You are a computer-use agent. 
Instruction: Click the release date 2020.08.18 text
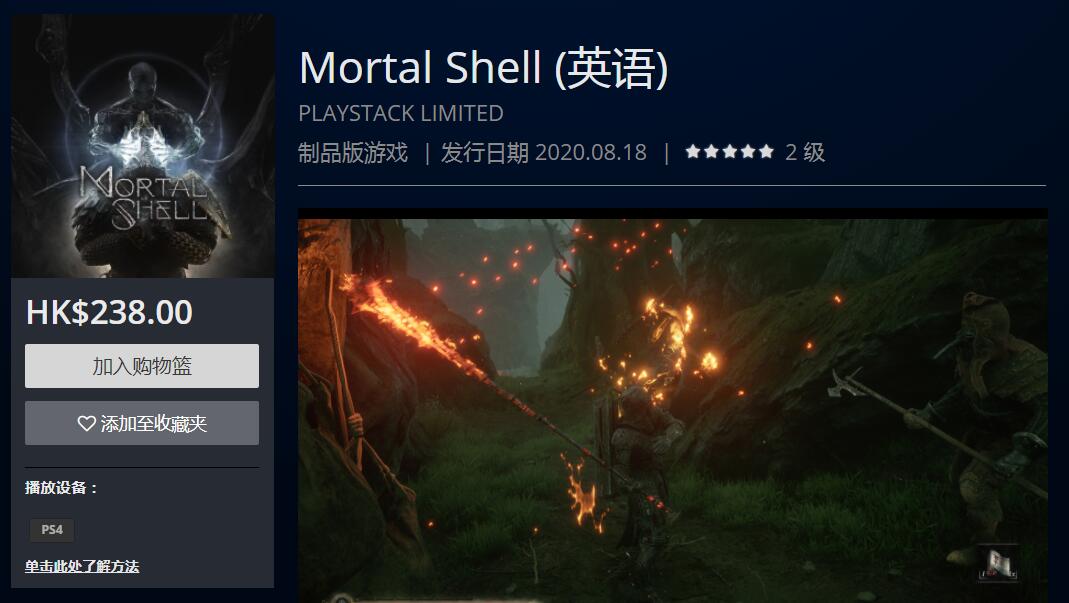(591, 152)
